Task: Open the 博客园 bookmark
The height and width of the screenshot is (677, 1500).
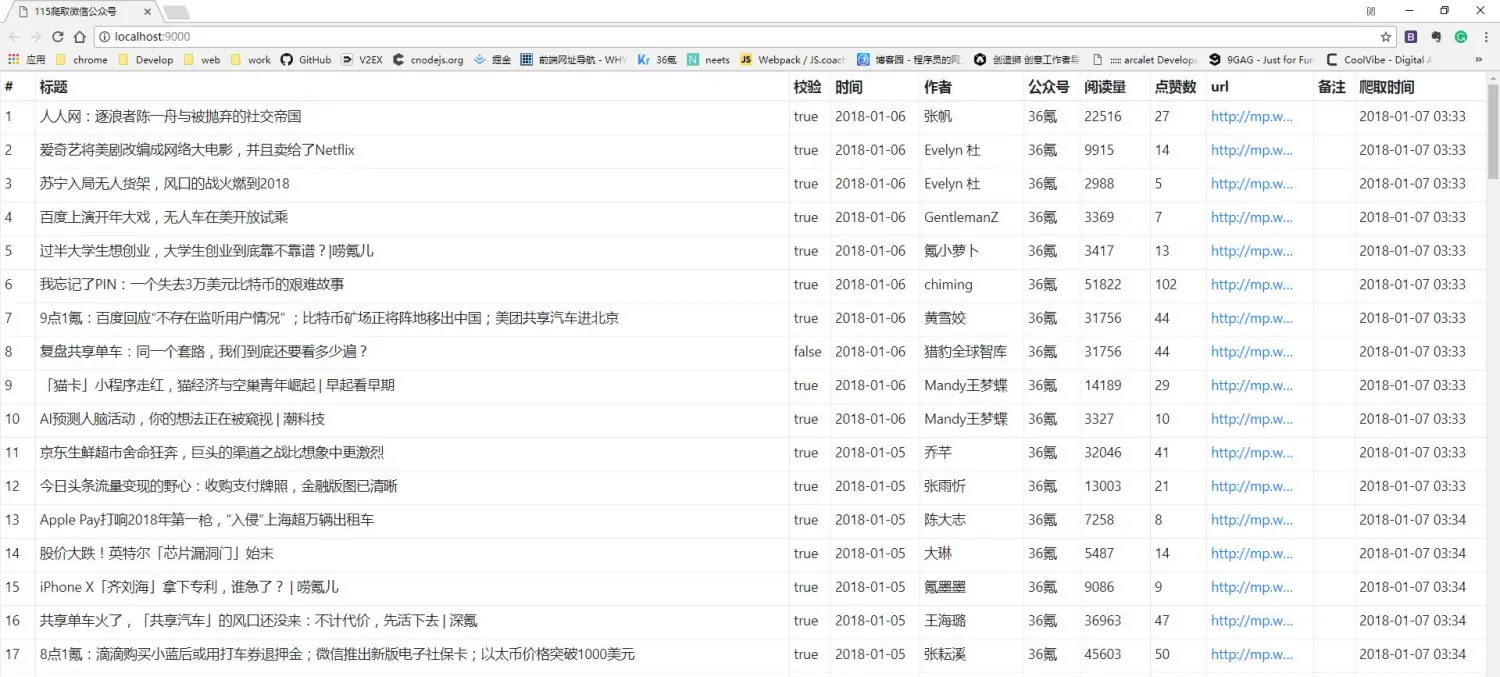Action: coord(910,60)
